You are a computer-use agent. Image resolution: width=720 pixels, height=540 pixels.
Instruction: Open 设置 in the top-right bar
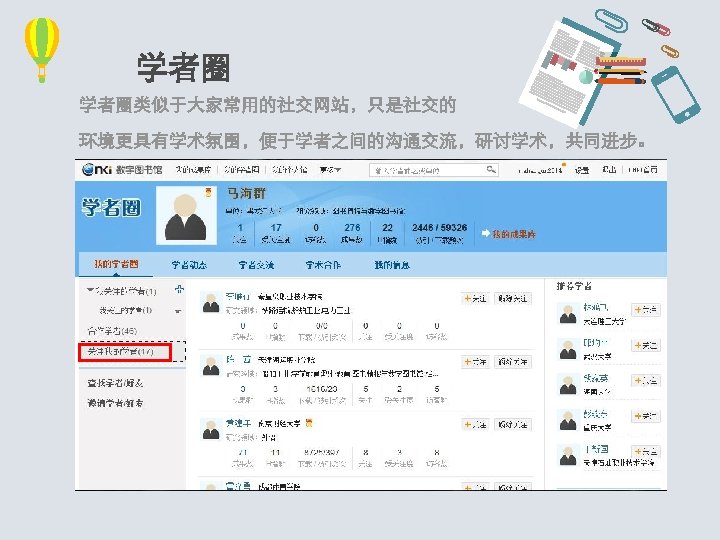point(582,170)
